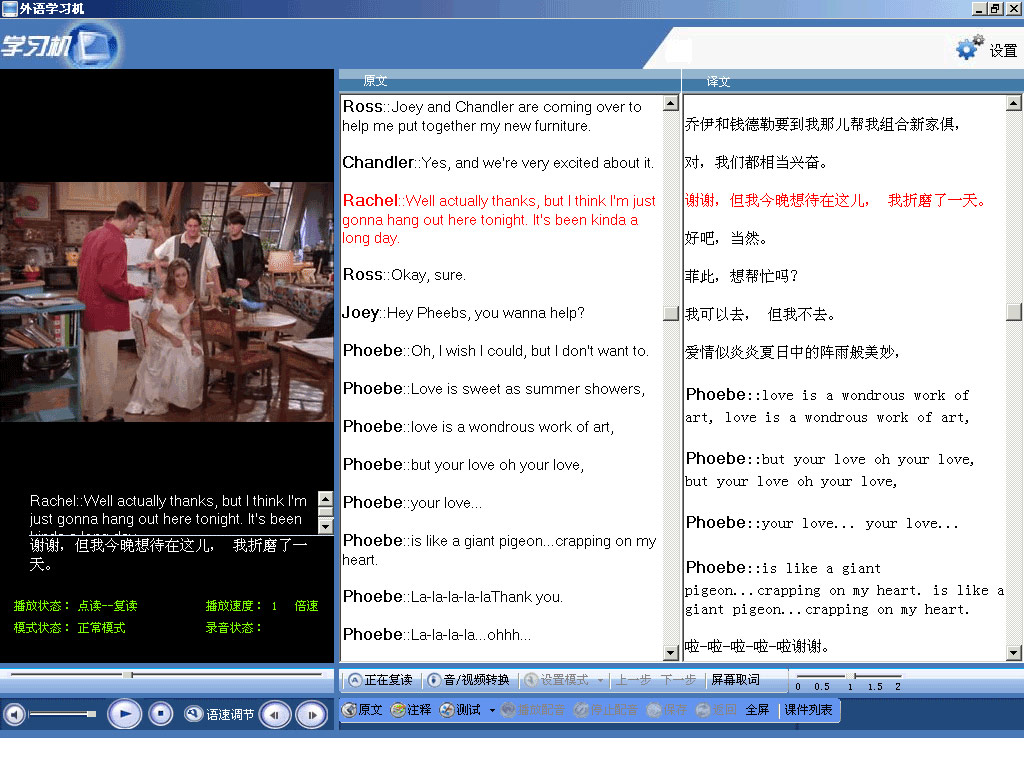Toggle 音/视频转换 audio-video switch

tap(468, 680)
